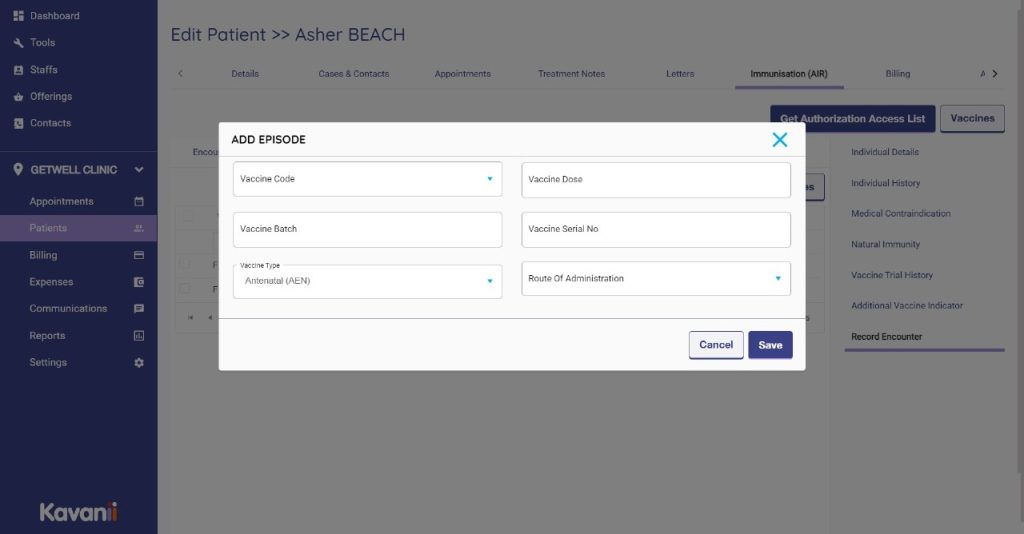This screenshot has width=1024, height=534.
Task: Open Route Of Administration dropdown
Action: [x=778, y=278]
